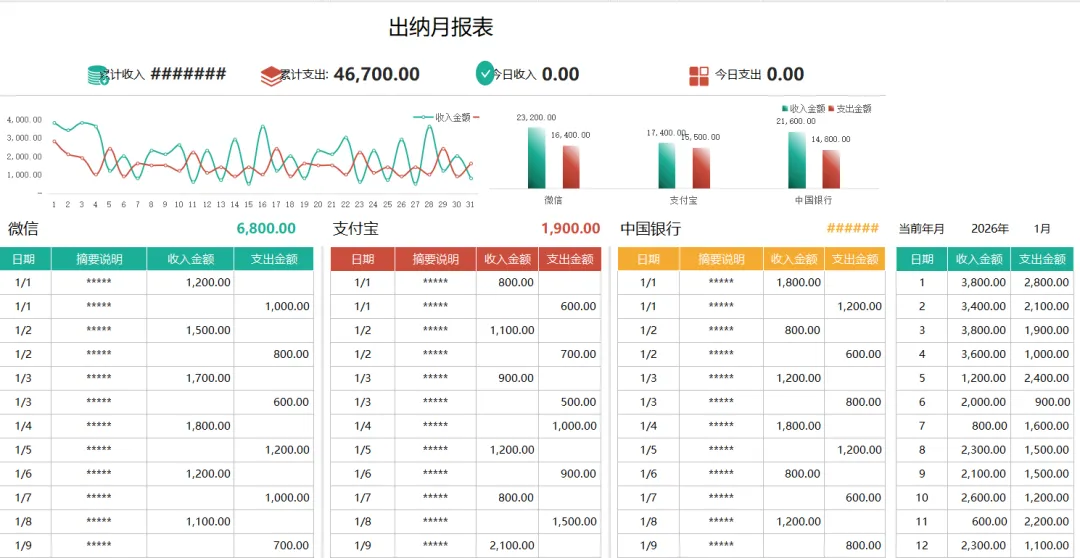This screenshot has width=1080, height=558.
Task: Select 1,500.00 income on 1/2 in 微信 table
Action: 190,330
